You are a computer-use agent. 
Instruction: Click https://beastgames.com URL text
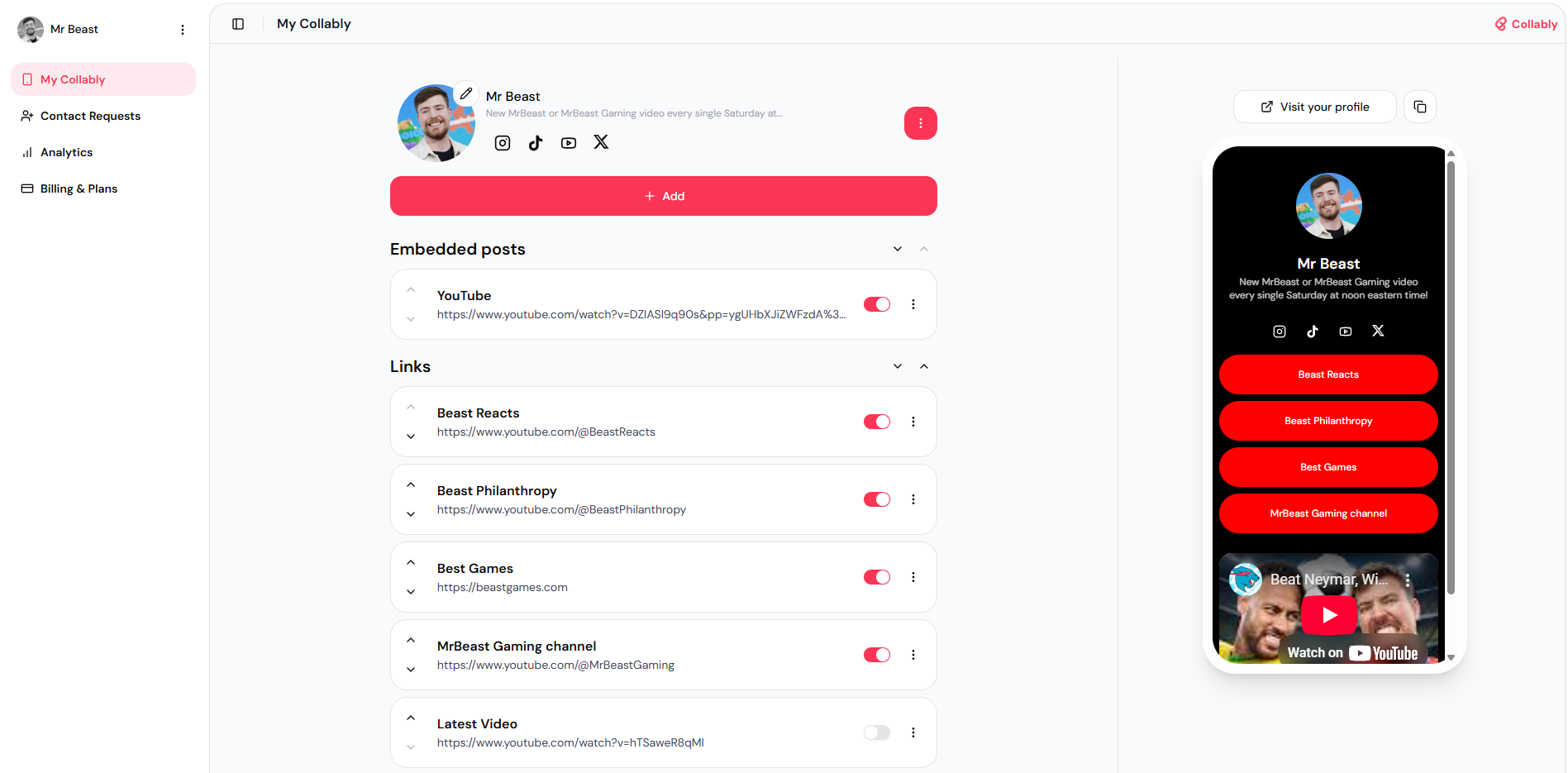[503, 588]
